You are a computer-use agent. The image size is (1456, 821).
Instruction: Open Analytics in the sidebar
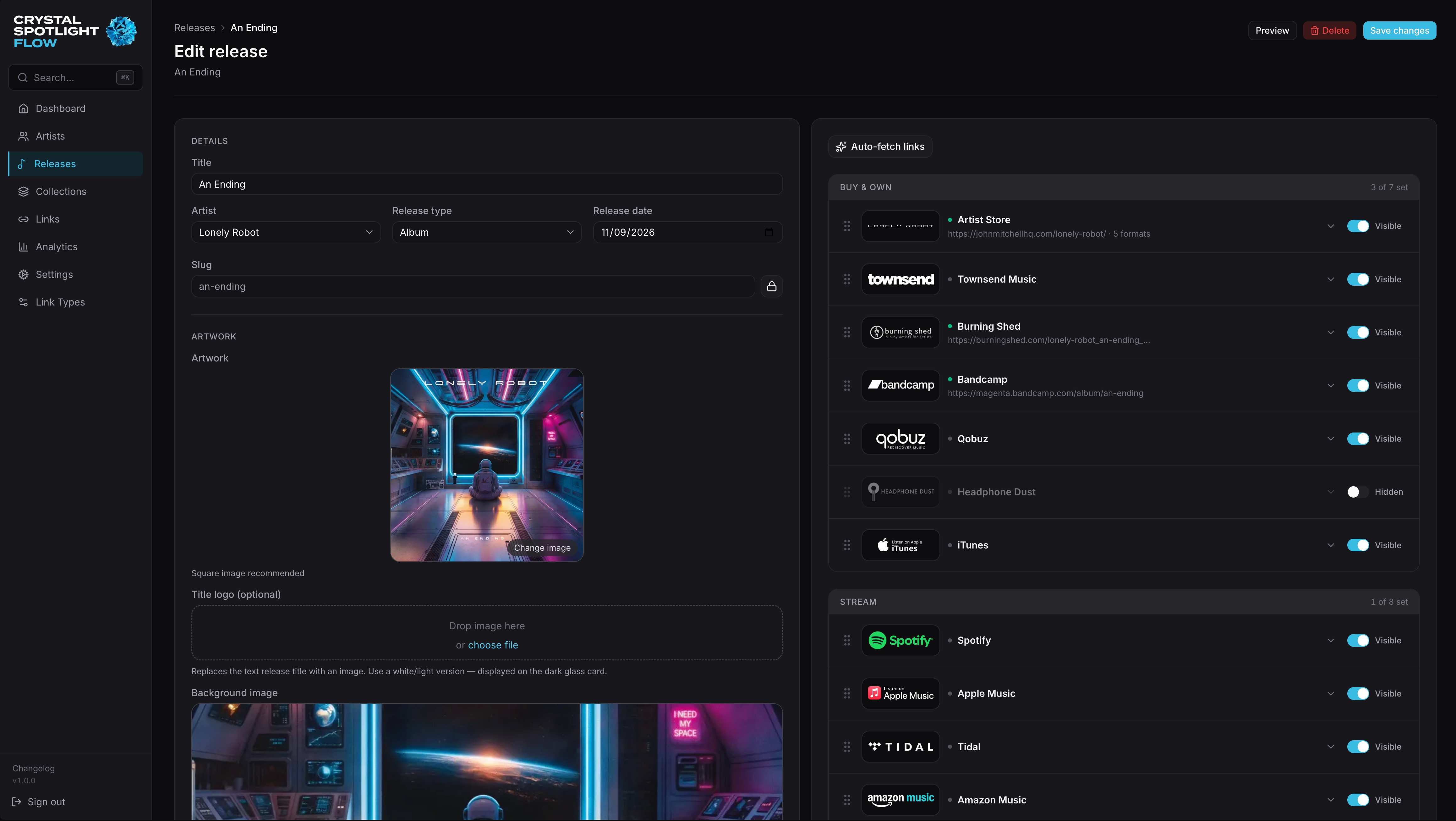[76, 247]
